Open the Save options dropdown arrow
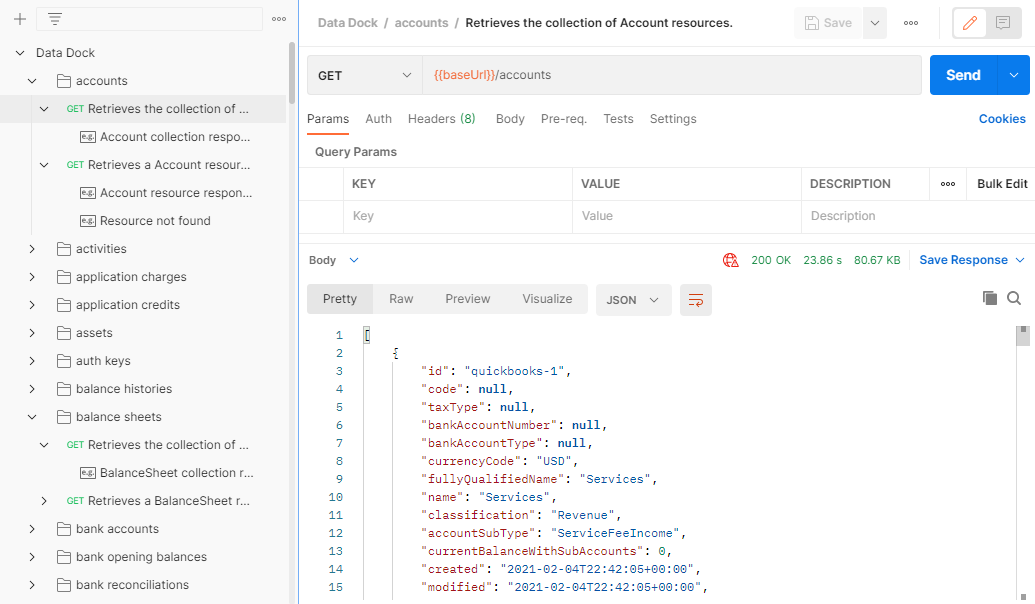 pos(875,23)
